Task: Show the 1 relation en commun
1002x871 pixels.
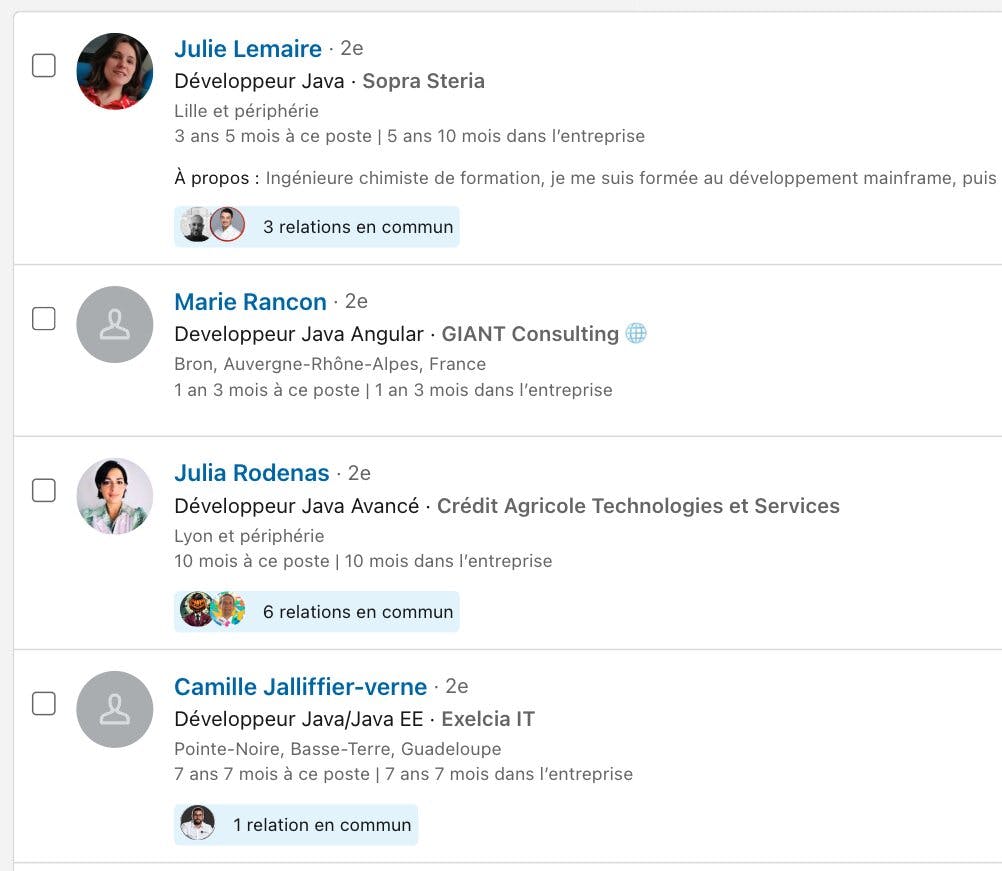Action: pyautogui.click(x=322, y=825)
